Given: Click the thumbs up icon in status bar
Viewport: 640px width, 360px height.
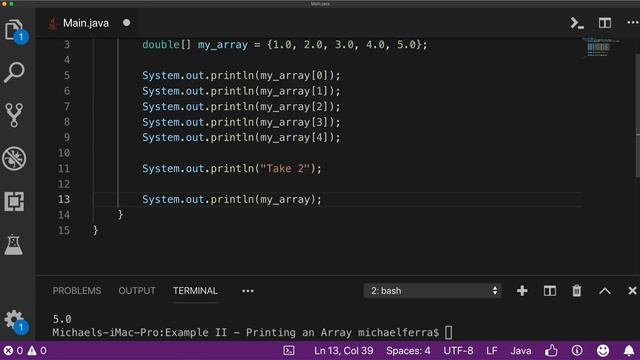Looking at the screenshot, I should [551, 350].
